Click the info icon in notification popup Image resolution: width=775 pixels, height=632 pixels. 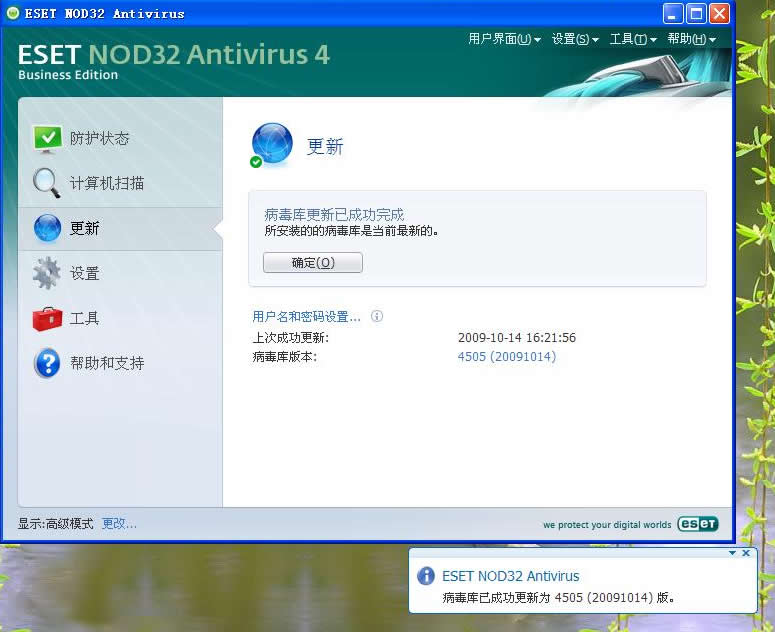[x=426, y=576]
